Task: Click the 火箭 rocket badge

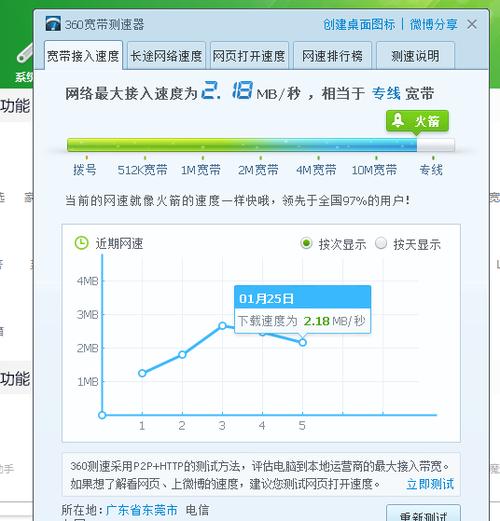Action: coord(417,121)
